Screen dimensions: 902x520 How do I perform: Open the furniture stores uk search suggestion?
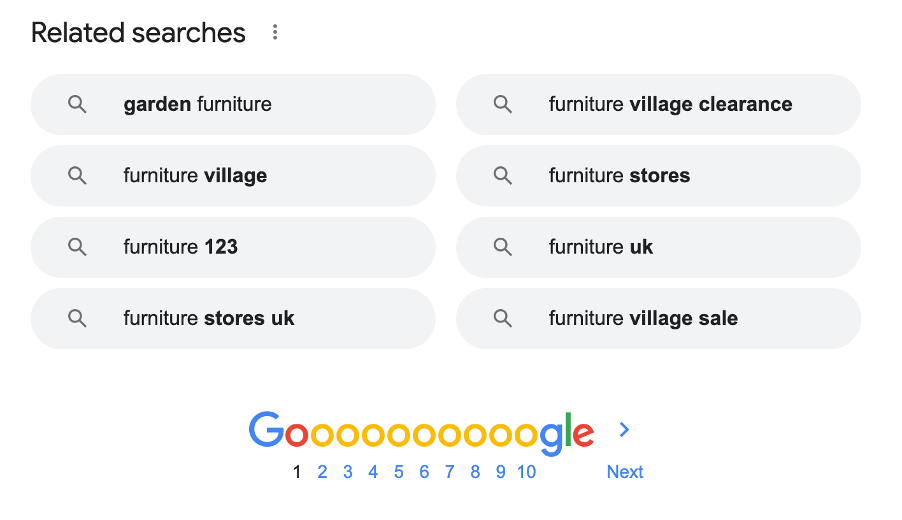[x=233, y=318]
